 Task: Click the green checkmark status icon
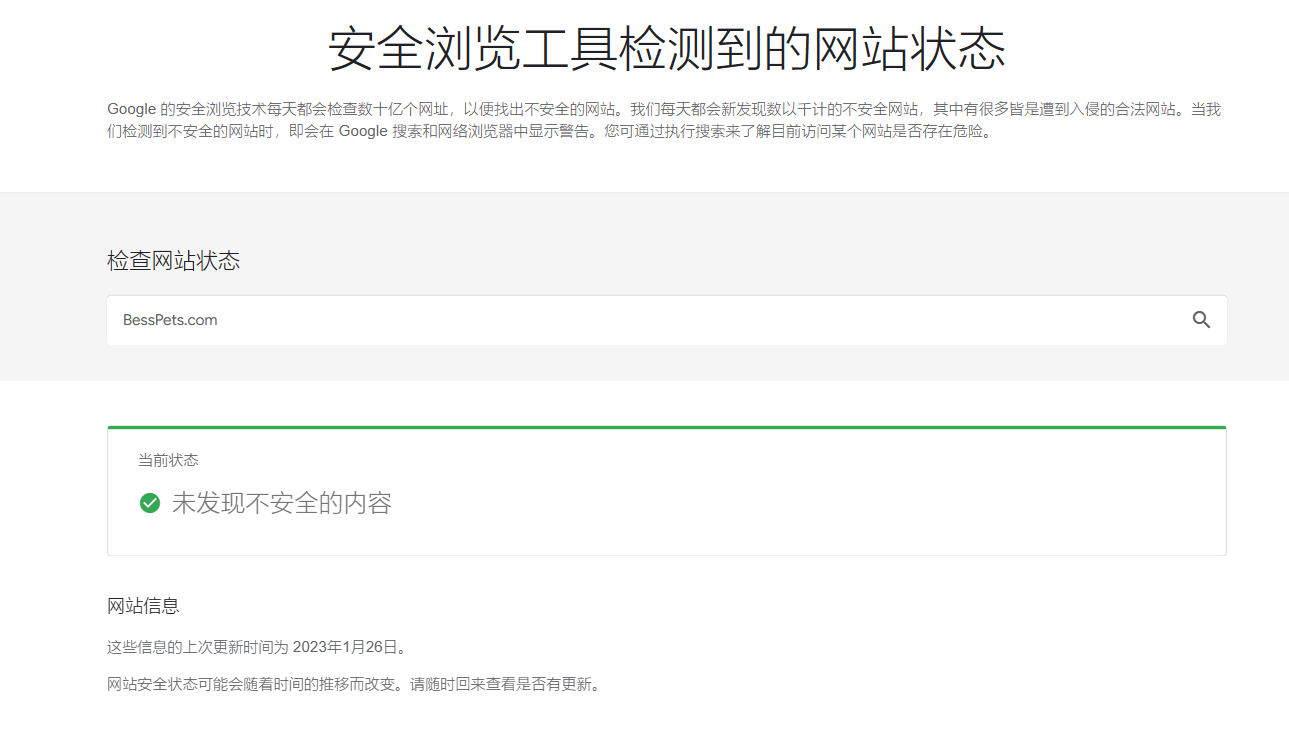coord(150,503)
